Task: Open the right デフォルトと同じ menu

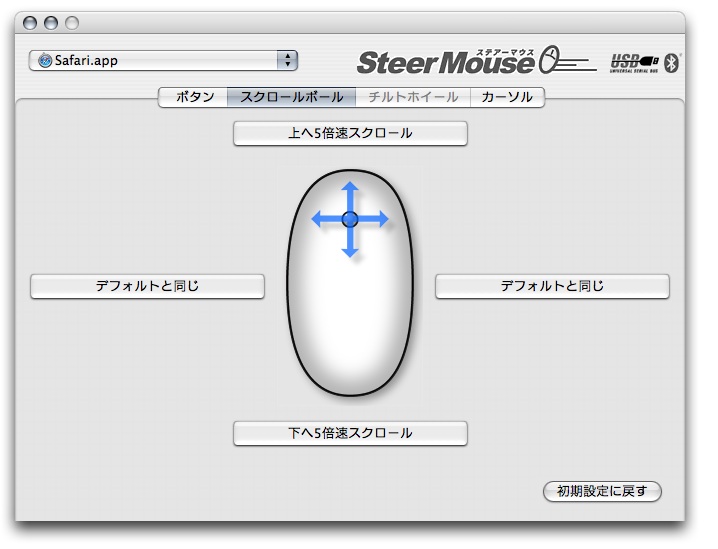Action: (x=552, y=286)
